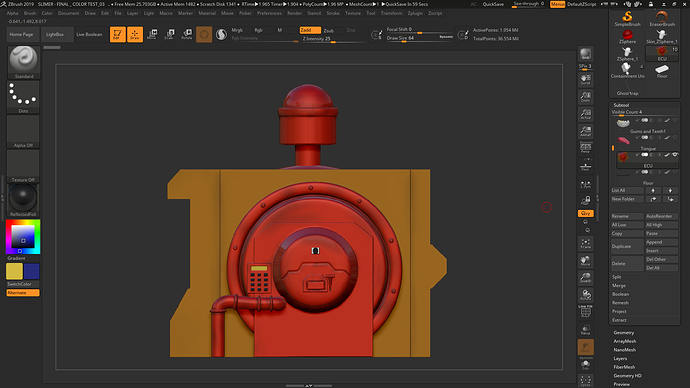
Task: Expand the NanoMesh subpalette
Action: (x=624, y=350)
